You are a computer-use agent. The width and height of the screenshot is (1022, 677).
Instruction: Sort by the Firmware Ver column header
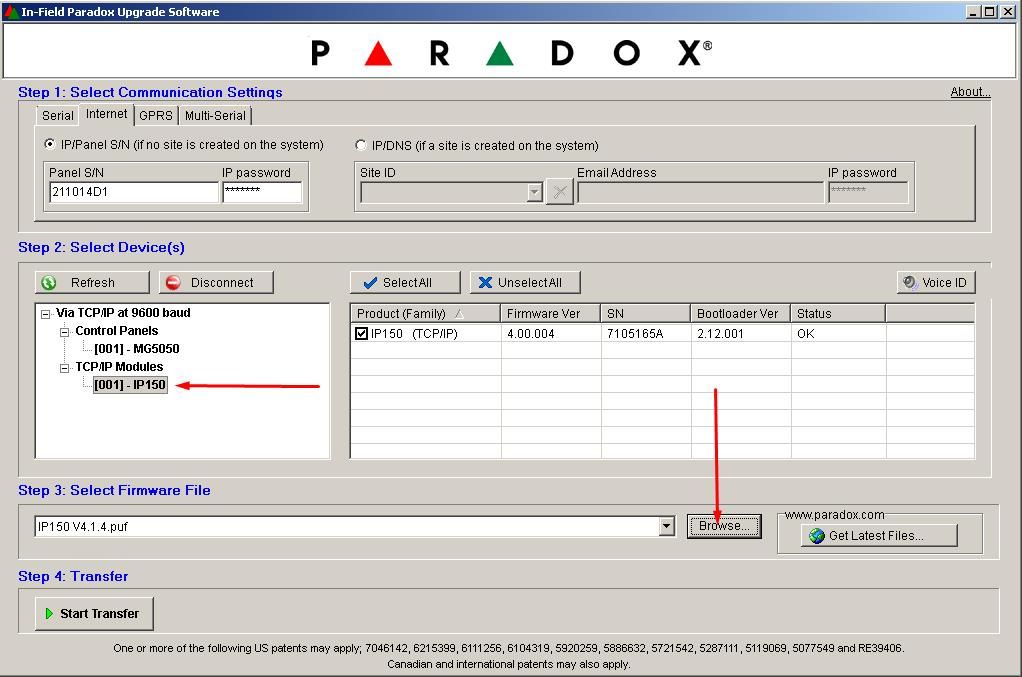click(x=550, y=313)
